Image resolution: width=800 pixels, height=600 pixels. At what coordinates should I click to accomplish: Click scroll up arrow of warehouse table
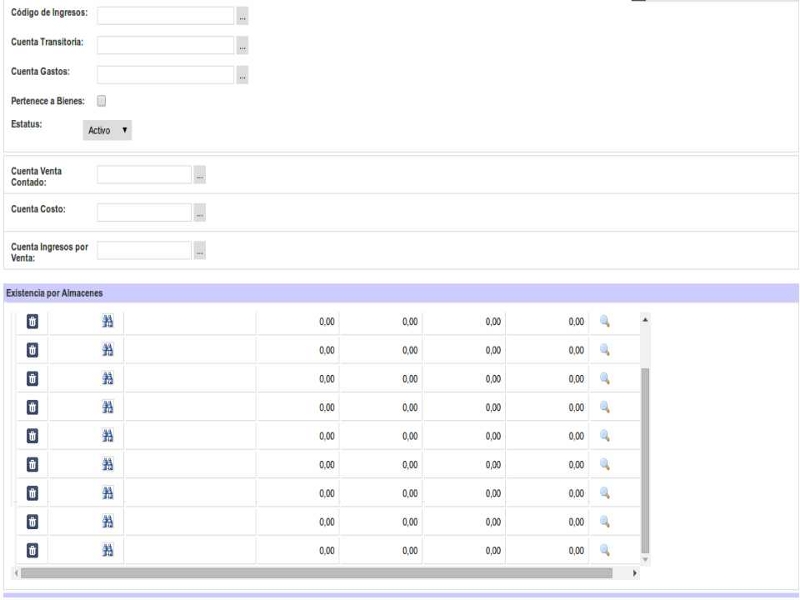[645, 320]
